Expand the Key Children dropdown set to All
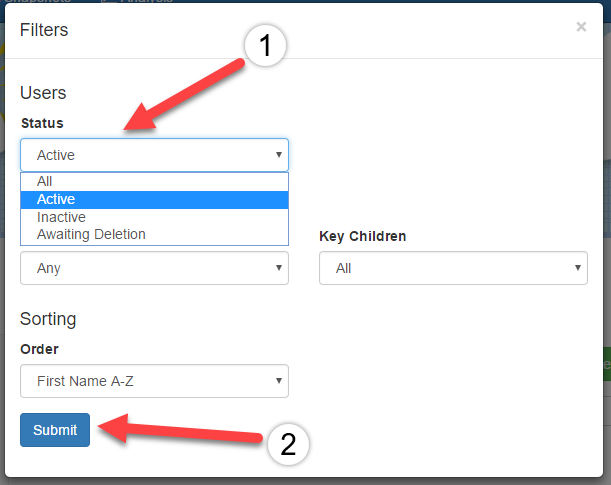This screenshot has width=611, height=485. 453,268
